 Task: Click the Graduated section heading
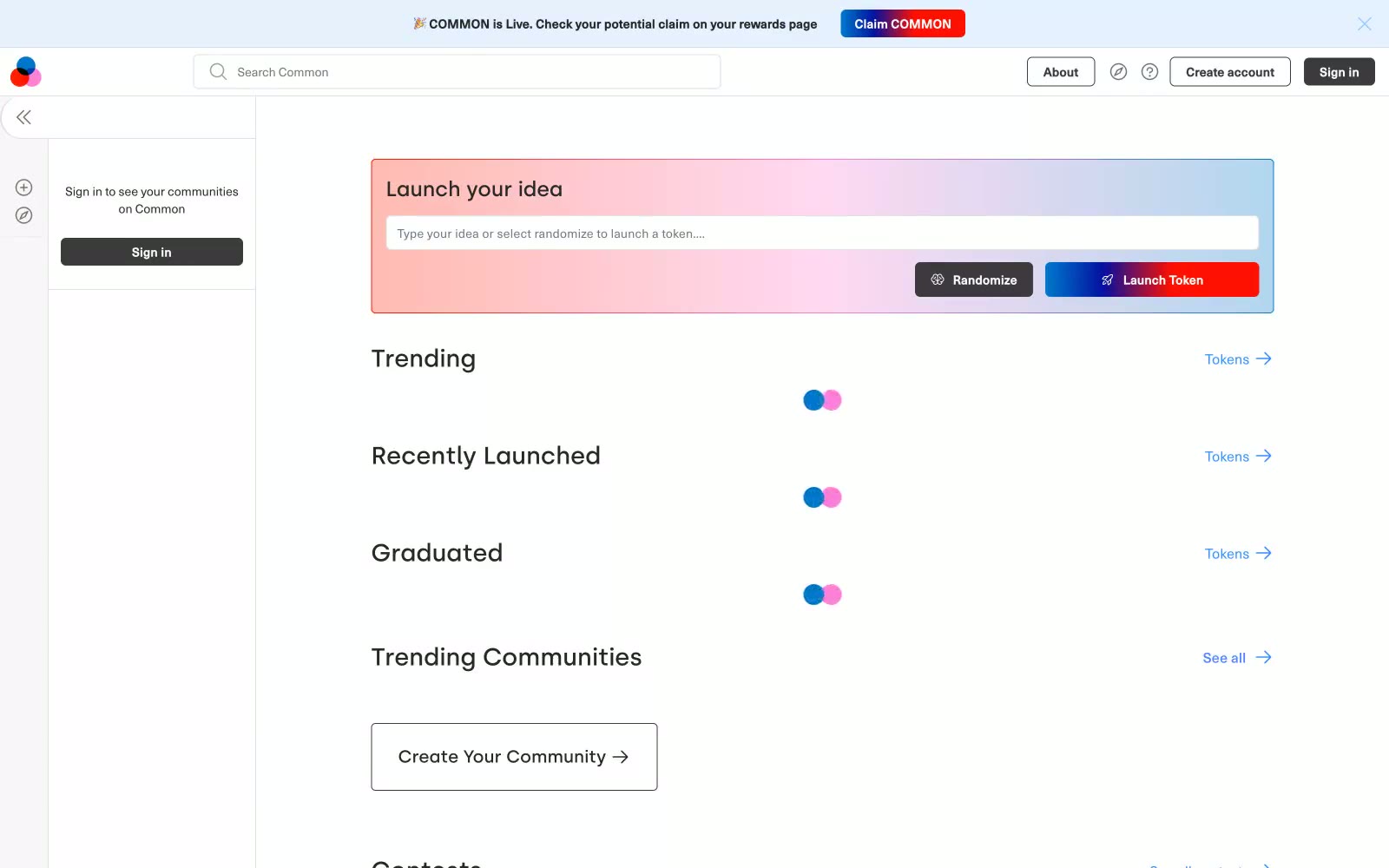pos(438,553)
